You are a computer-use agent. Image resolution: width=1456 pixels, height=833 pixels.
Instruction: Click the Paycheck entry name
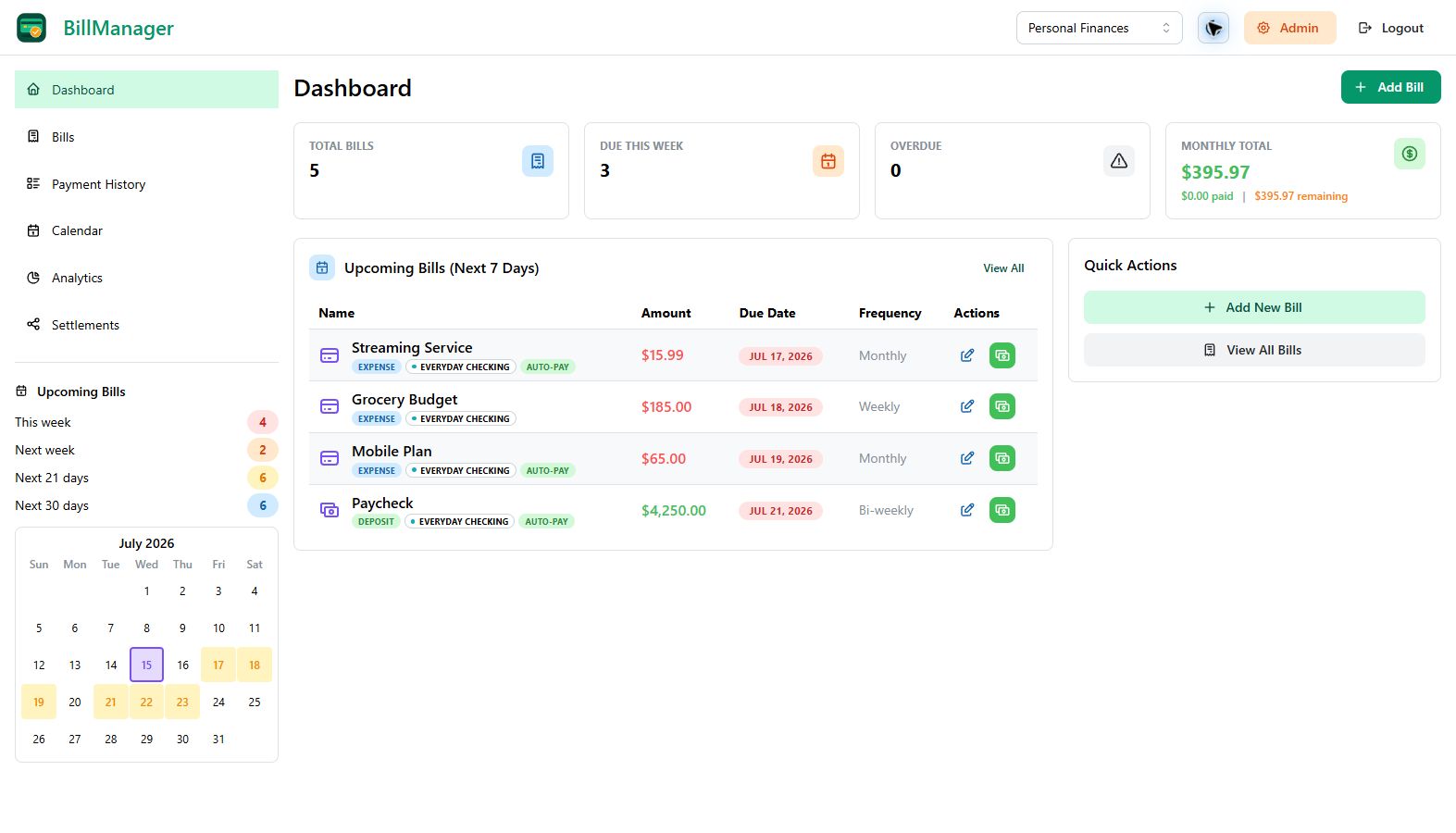coord(382,504)
